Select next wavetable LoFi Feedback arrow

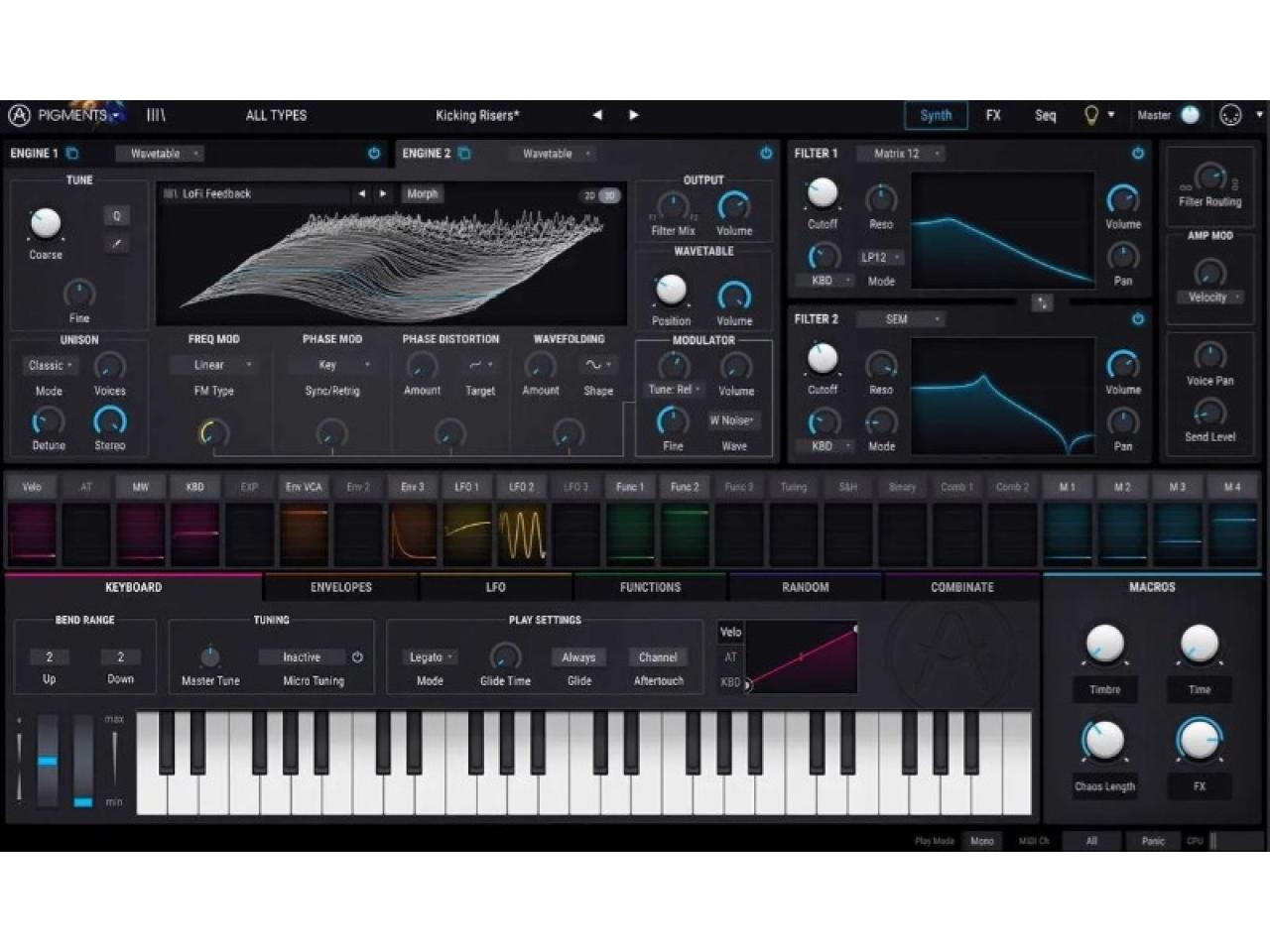tap(383, 194)
